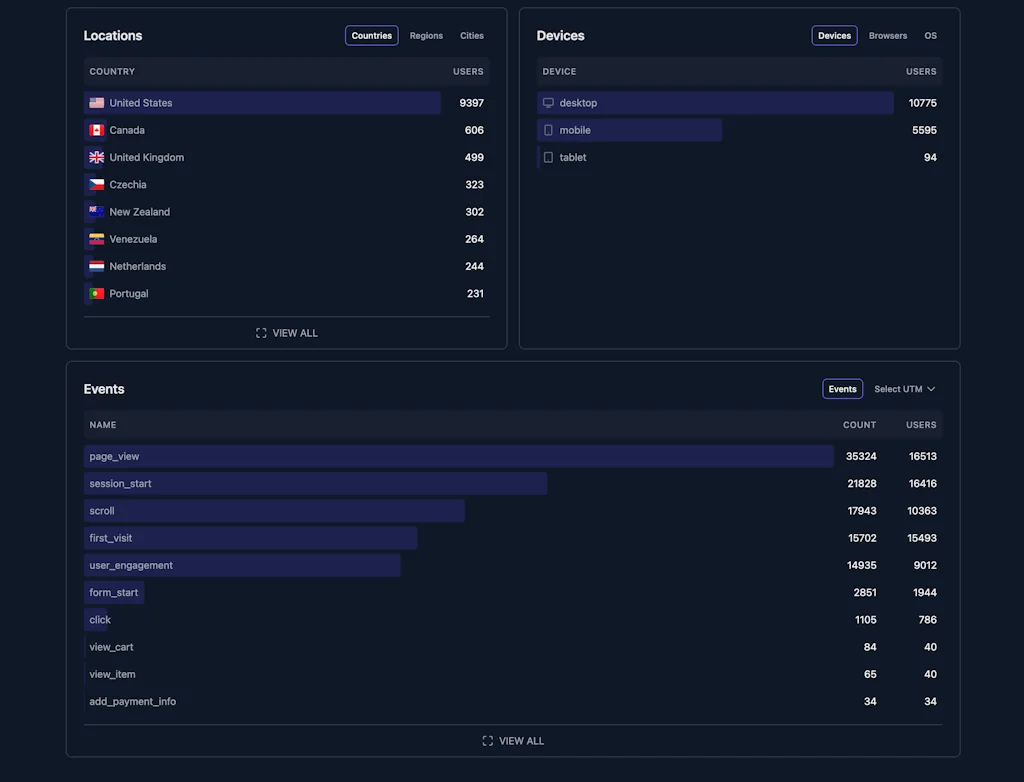This screenshot has height=782, width=1024.
Task: Click the Czechia flag icon
Action: [x=97, y=184]
